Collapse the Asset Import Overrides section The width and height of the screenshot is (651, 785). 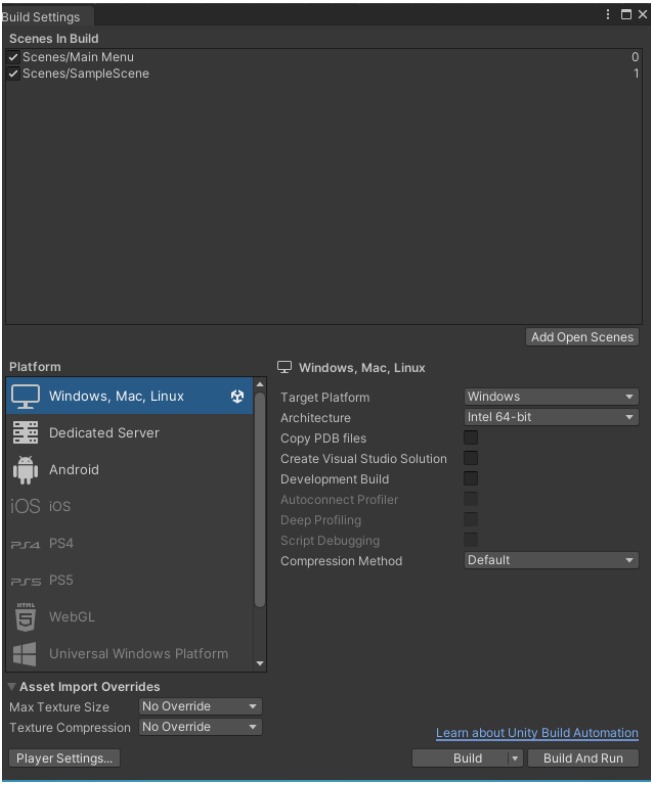pyautogui.click(x=12, y=686)
